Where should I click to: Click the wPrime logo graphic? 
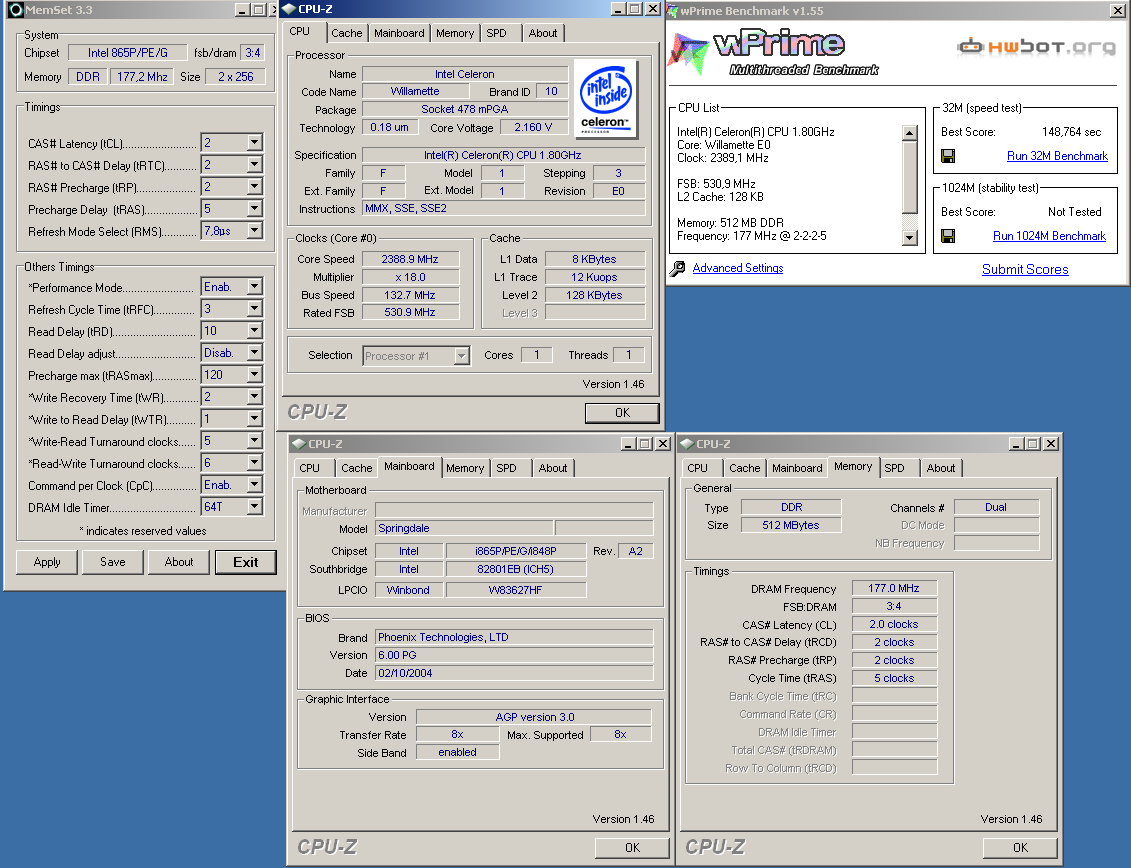775,53
